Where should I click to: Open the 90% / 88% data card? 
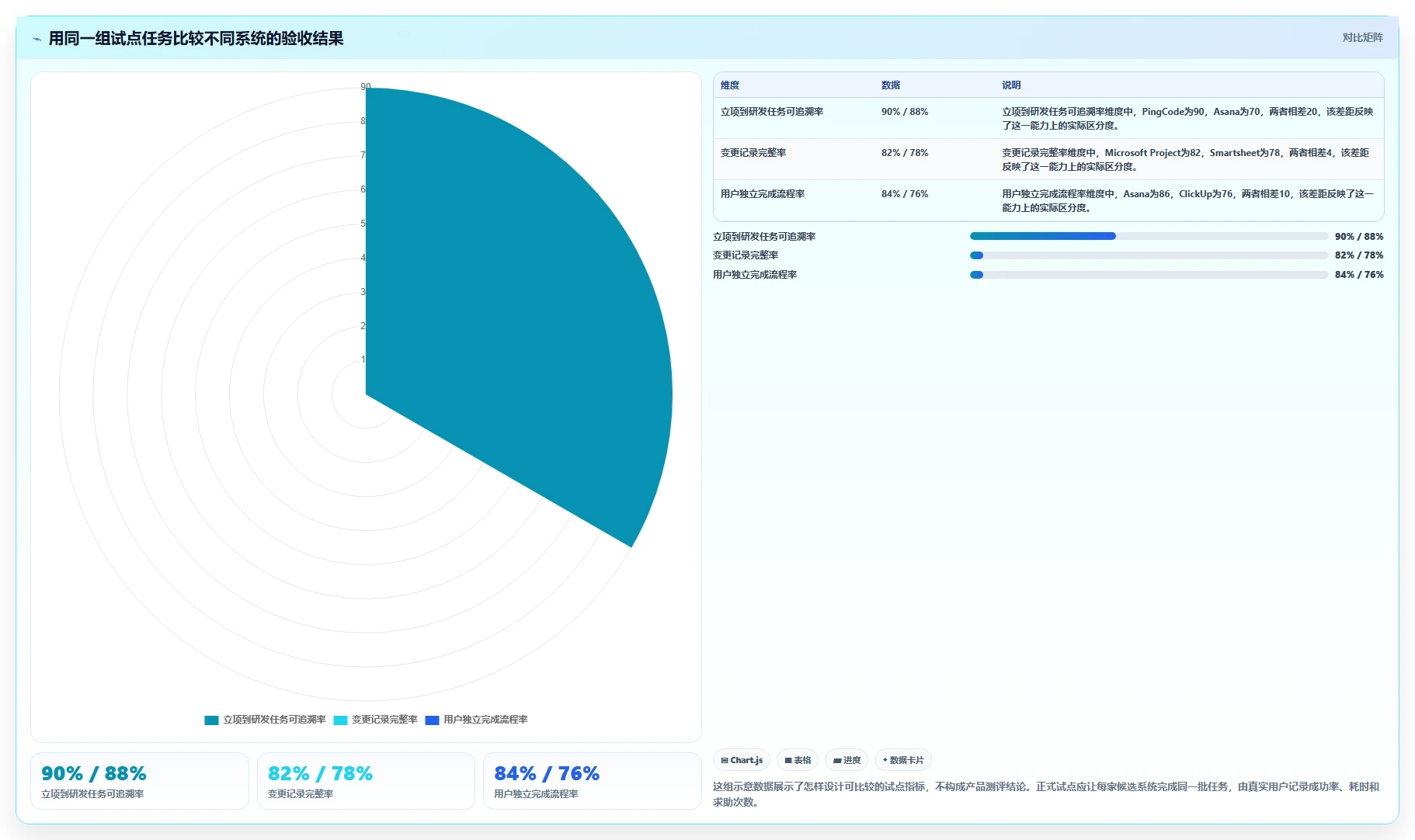140,781
